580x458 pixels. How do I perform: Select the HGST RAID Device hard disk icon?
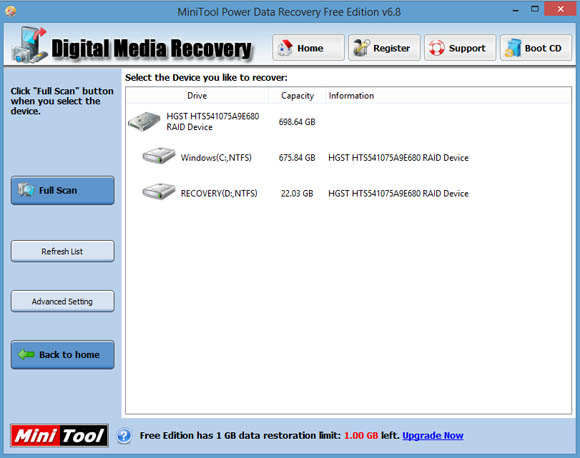click(144, 121)
